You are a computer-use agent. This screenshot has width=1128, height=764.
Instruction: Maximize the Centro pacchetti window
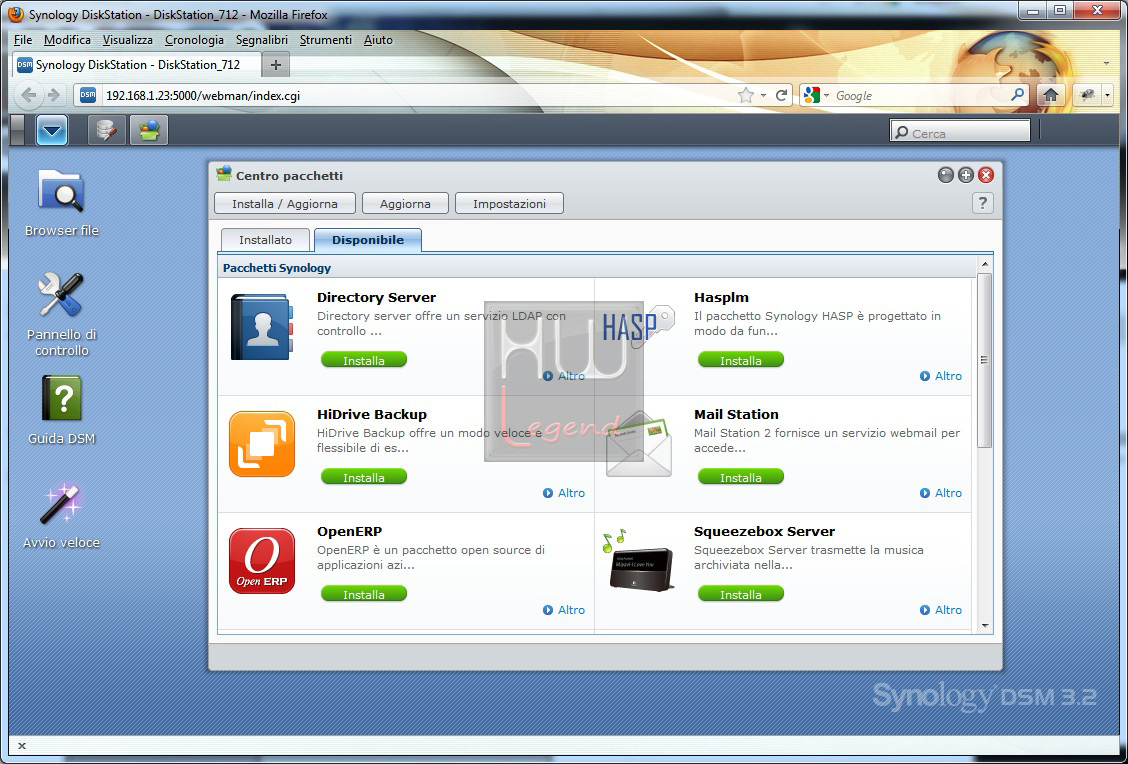click(x=966, y=175)
